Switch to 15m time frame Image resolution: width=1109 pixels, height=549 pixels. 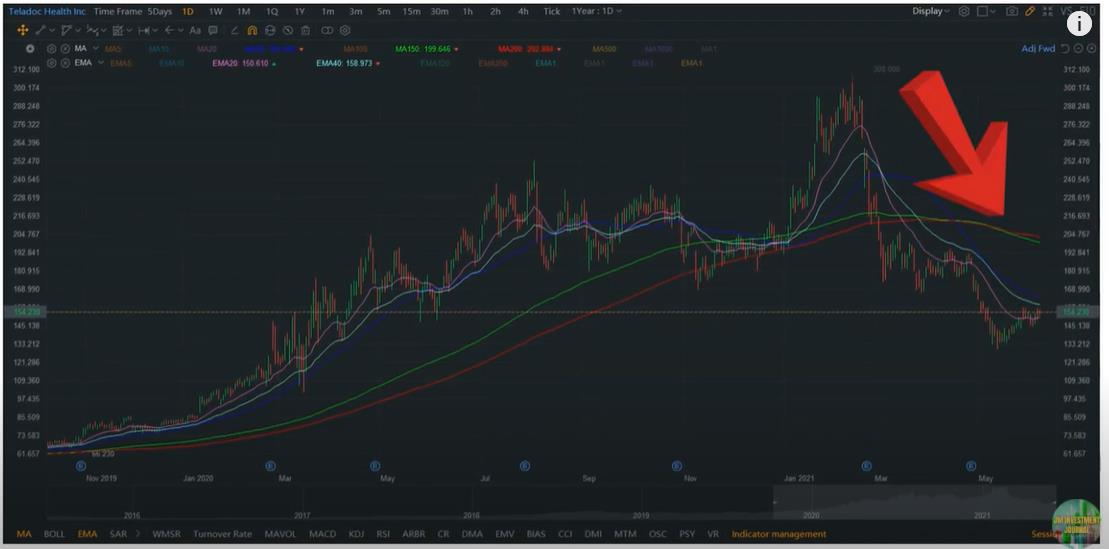pyautogui.click(x=410, y=11)
